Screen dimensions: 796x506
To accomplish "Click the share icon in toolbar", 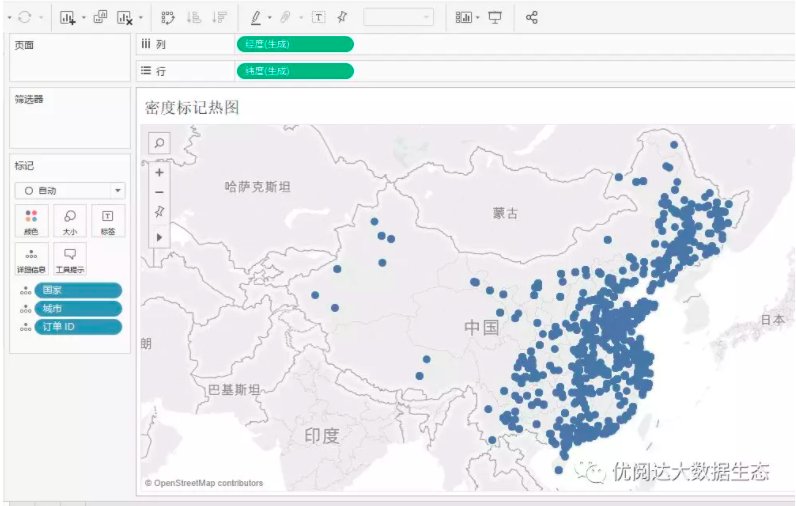I will click(x=531, y=18).
